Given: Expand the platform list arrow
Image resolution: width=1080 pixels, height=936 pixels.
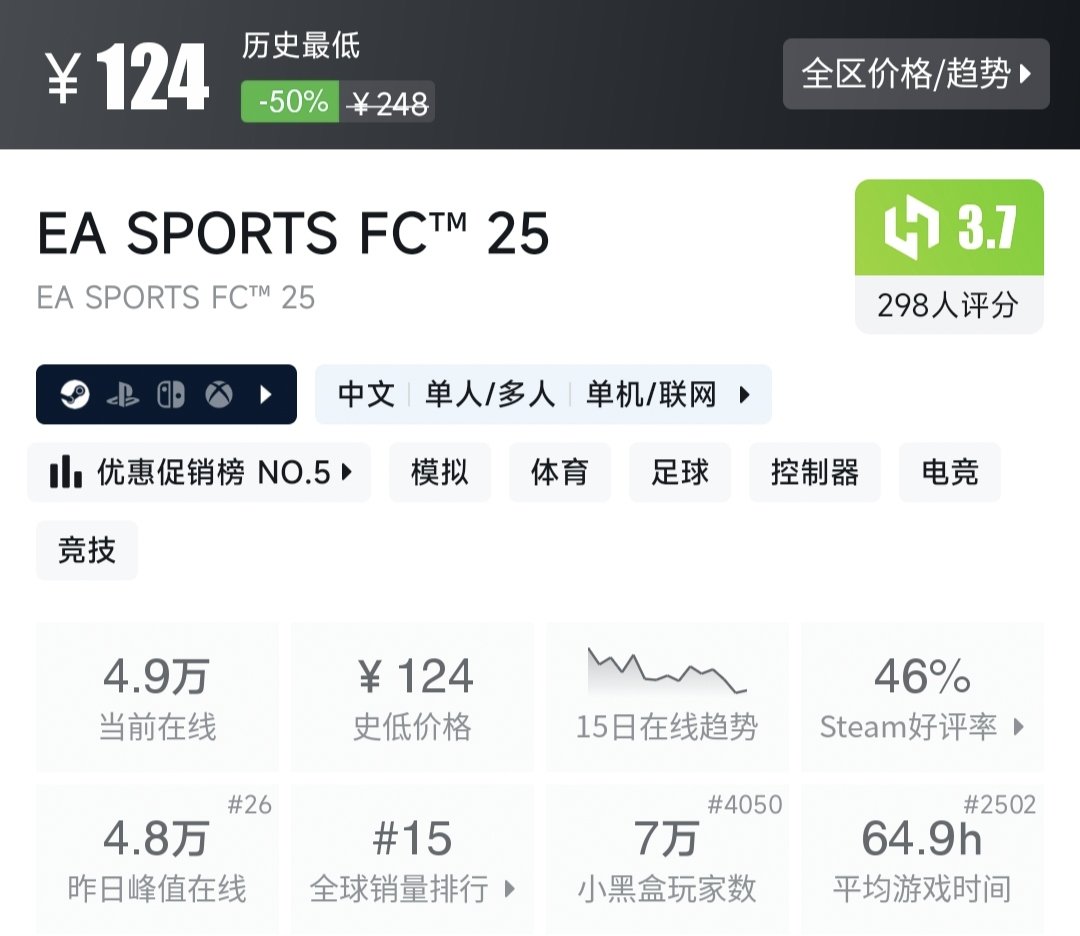Looking at the screenshot, I should 265,395.
